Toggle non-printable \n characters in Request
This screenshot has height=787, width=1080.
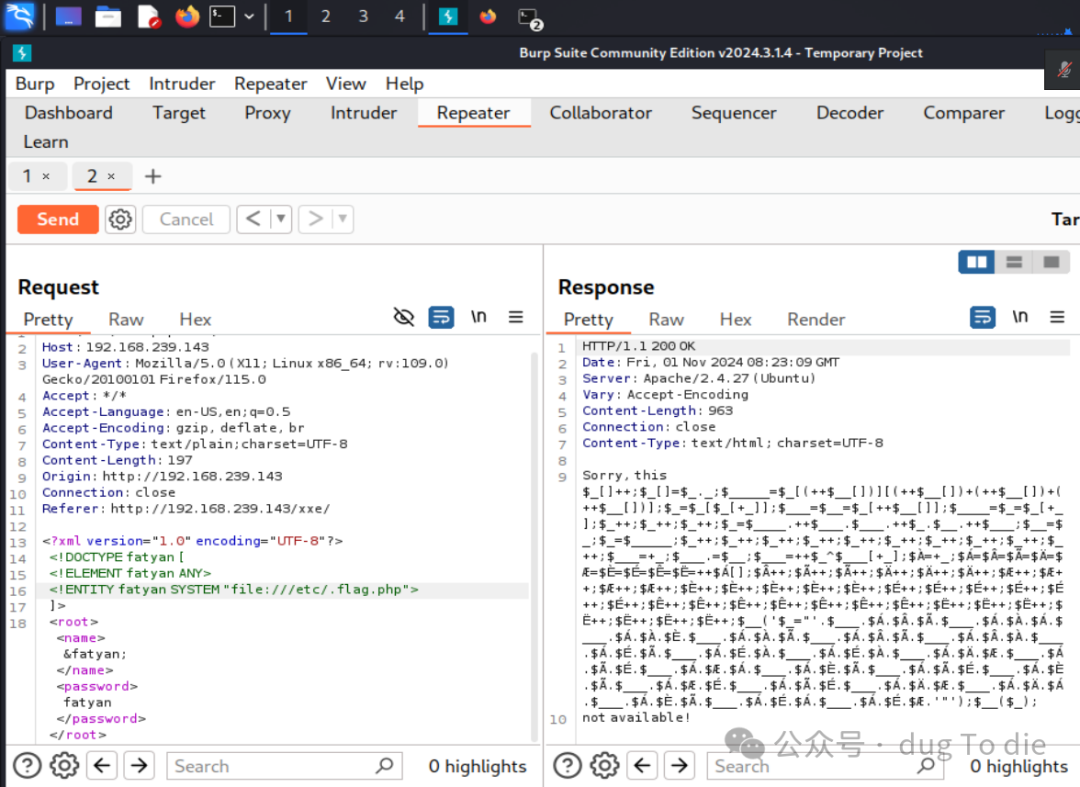pos(479,317)
